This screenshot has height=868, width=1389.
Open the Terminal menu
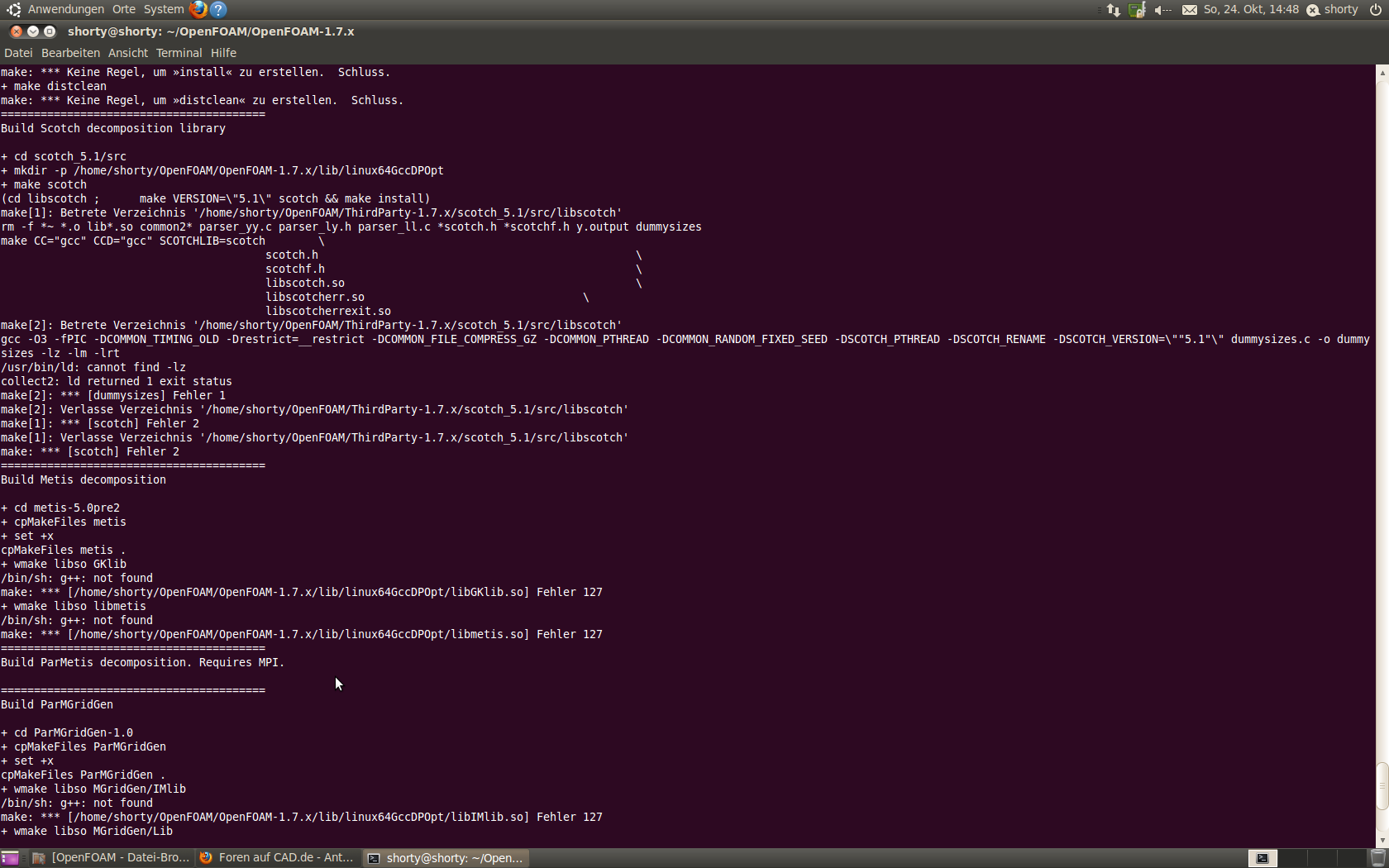pos(179,53)
